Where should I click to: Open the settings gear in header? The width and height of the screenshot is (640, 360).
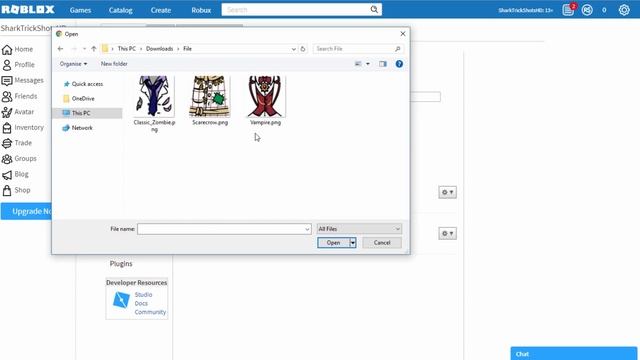point(624,10)
